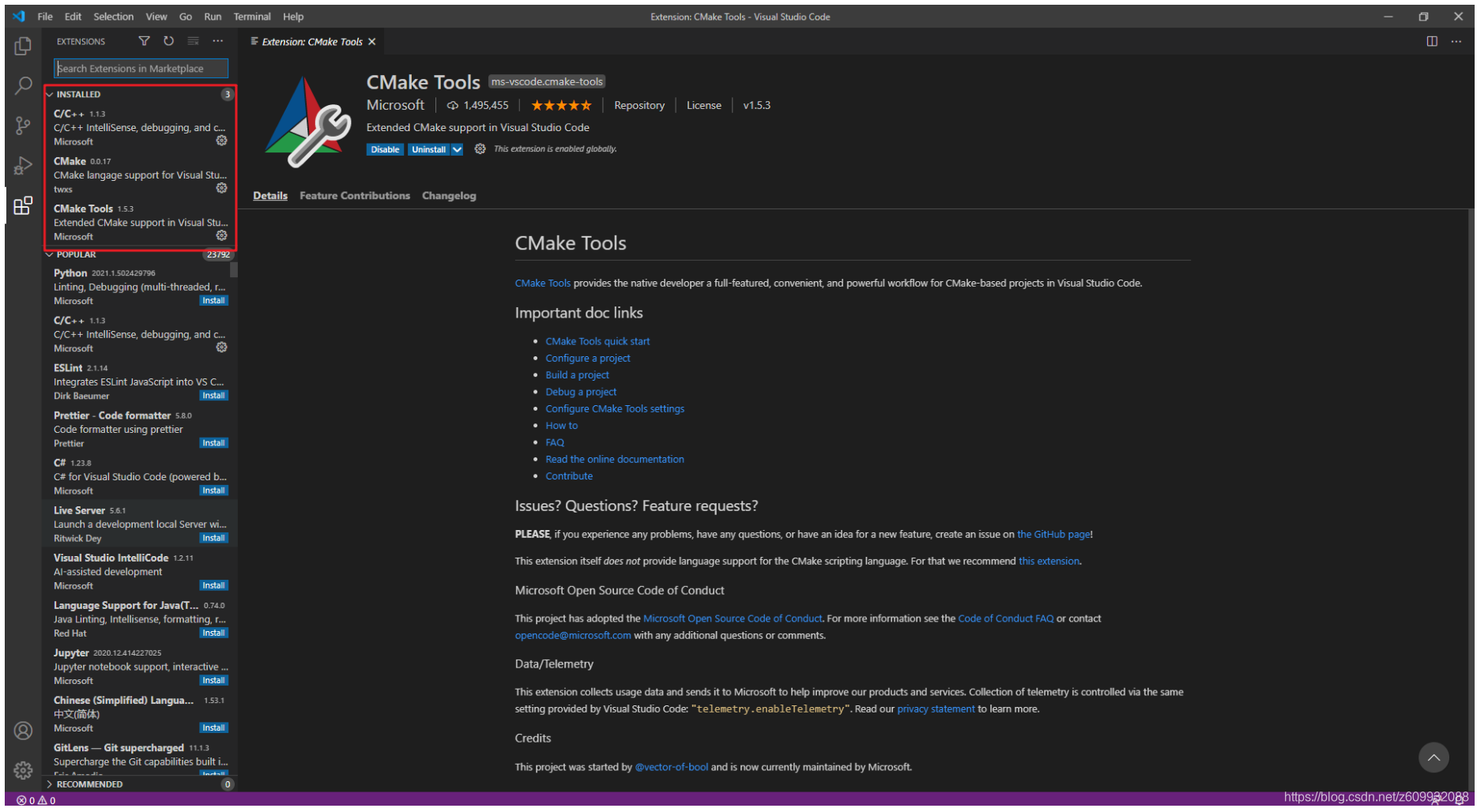Open the Help menu
Screen dimensions: 1477x812
tap(293, 17)
